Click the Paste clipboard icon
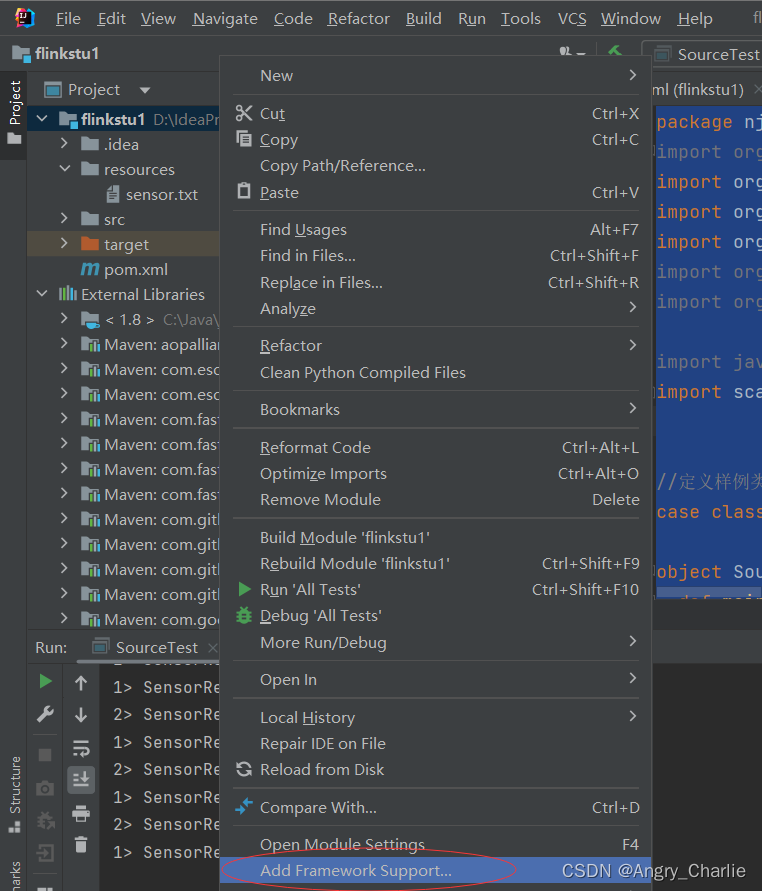The height and width of the screenshot is (891, 762). pyautogui.click(x=244, y=191)
